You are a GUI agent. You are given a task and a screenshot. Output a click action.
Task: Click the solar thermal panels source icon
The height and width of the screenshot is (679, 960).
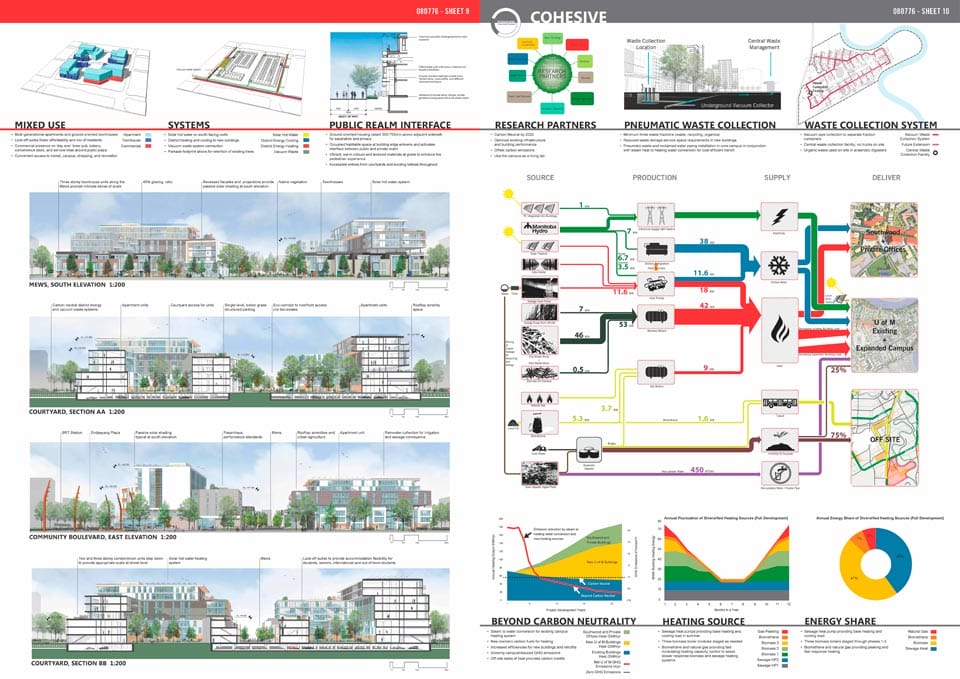click(539, 246)
